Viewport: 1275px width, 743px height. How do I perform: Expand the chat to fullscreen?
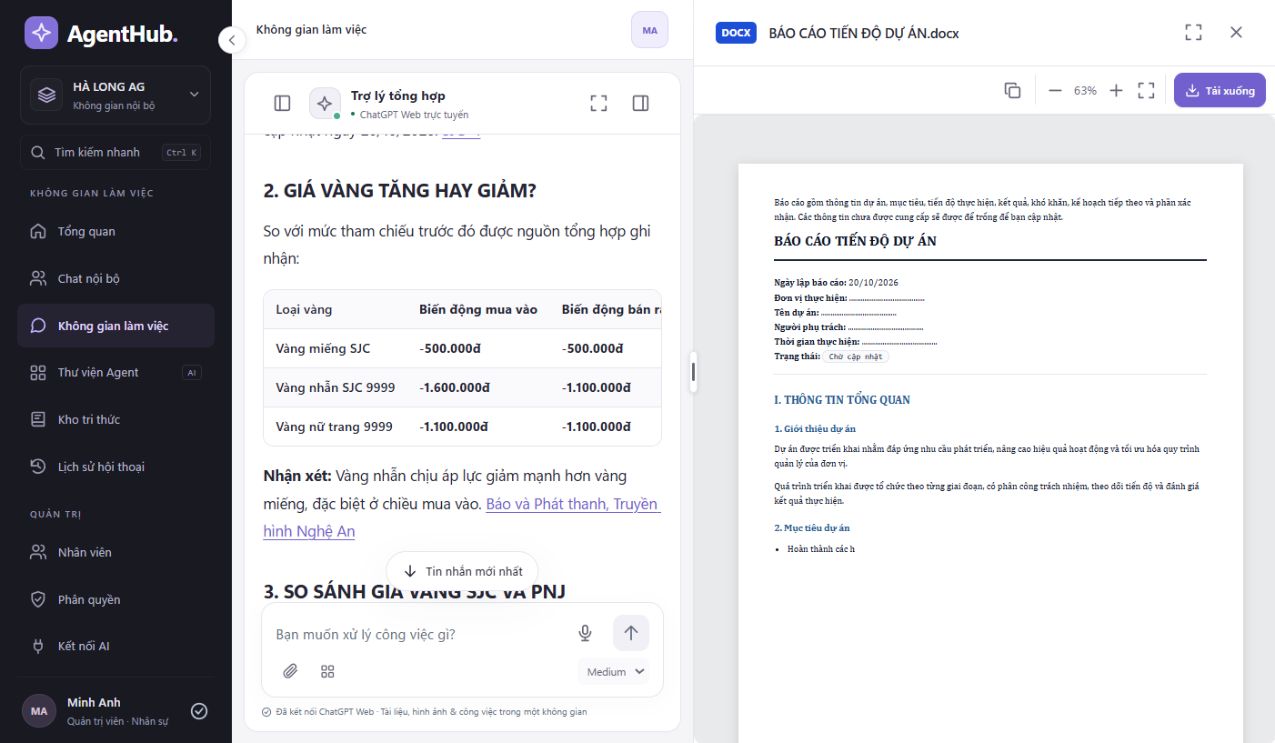599,103
